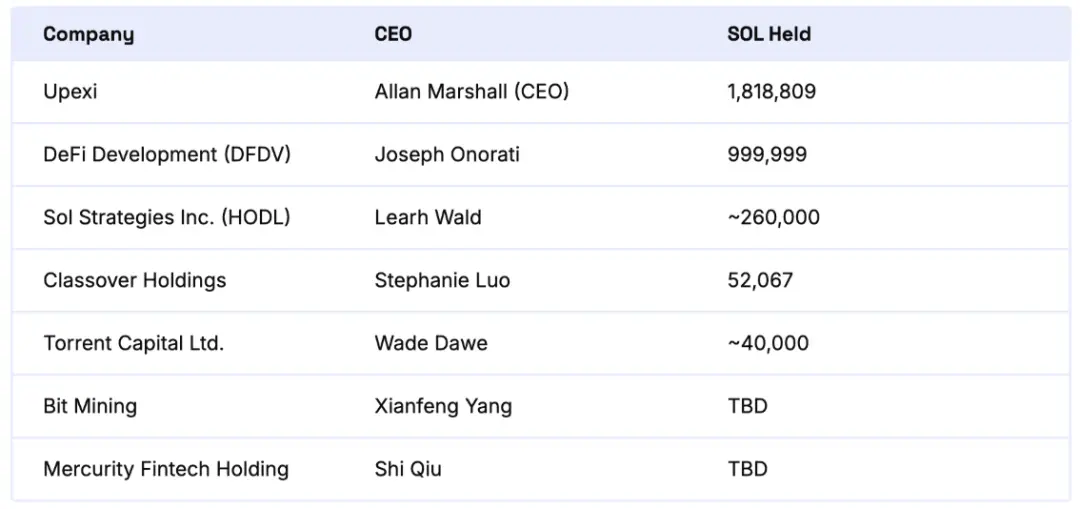Select the Bit Mining company cell

(x=90, y=406)
